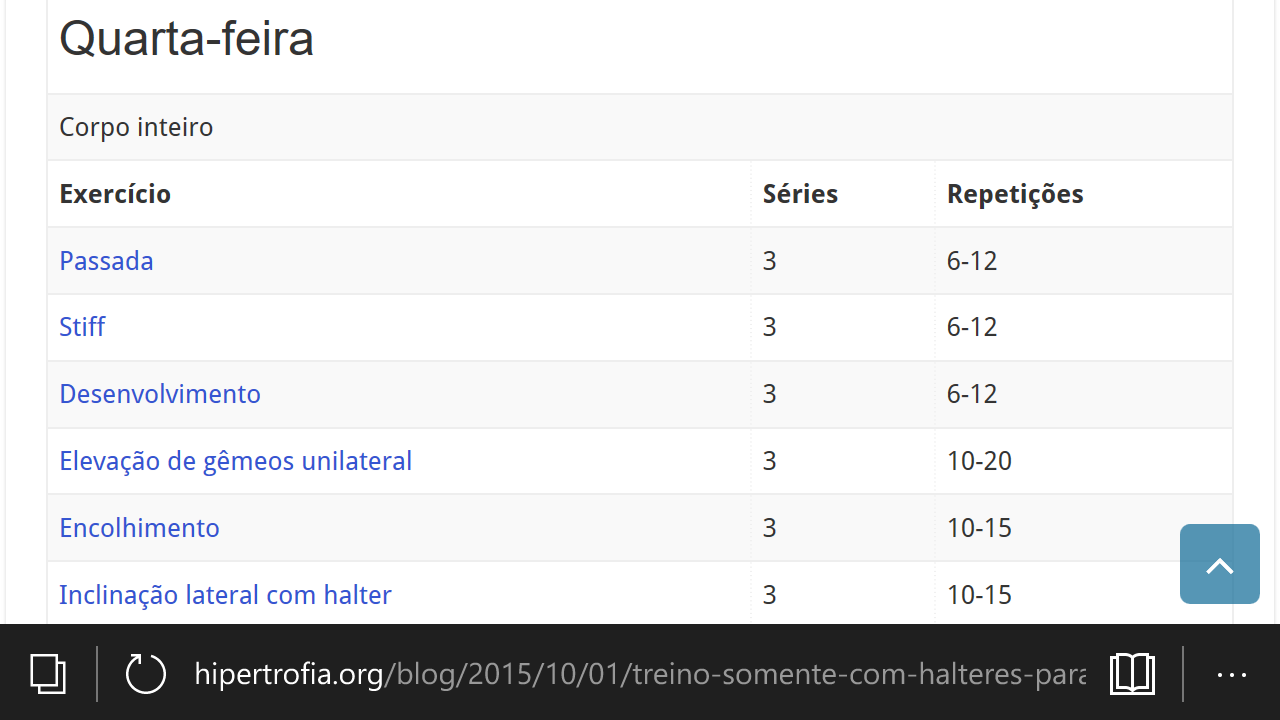Click the Corpo inteiro table caption

(x=136, y=127)
